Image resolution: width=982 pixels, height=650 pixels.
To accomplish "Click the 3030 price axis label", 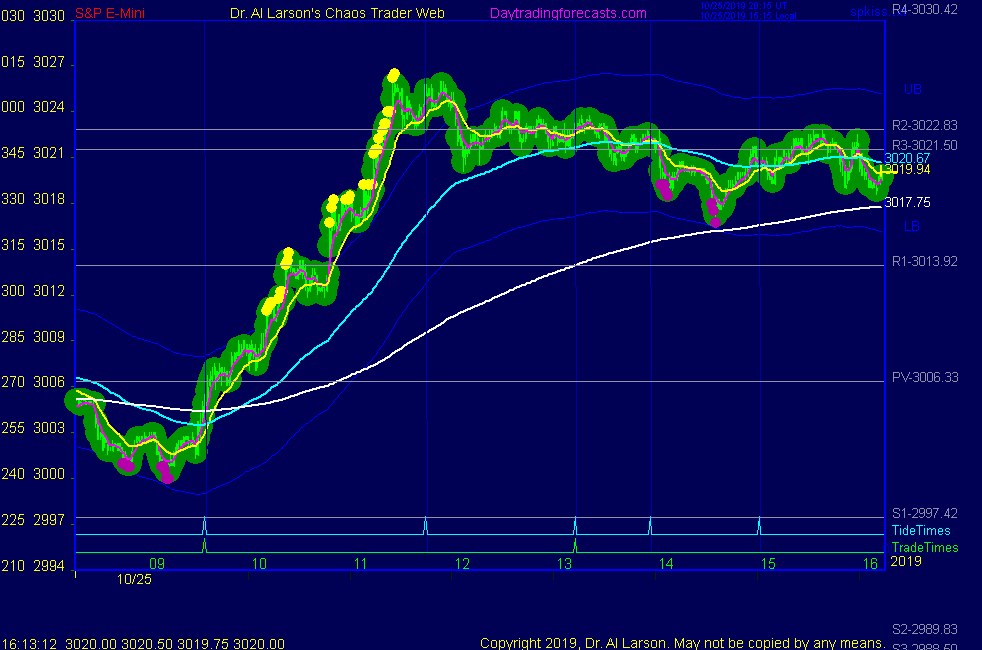I will click(x=49, y=16).
